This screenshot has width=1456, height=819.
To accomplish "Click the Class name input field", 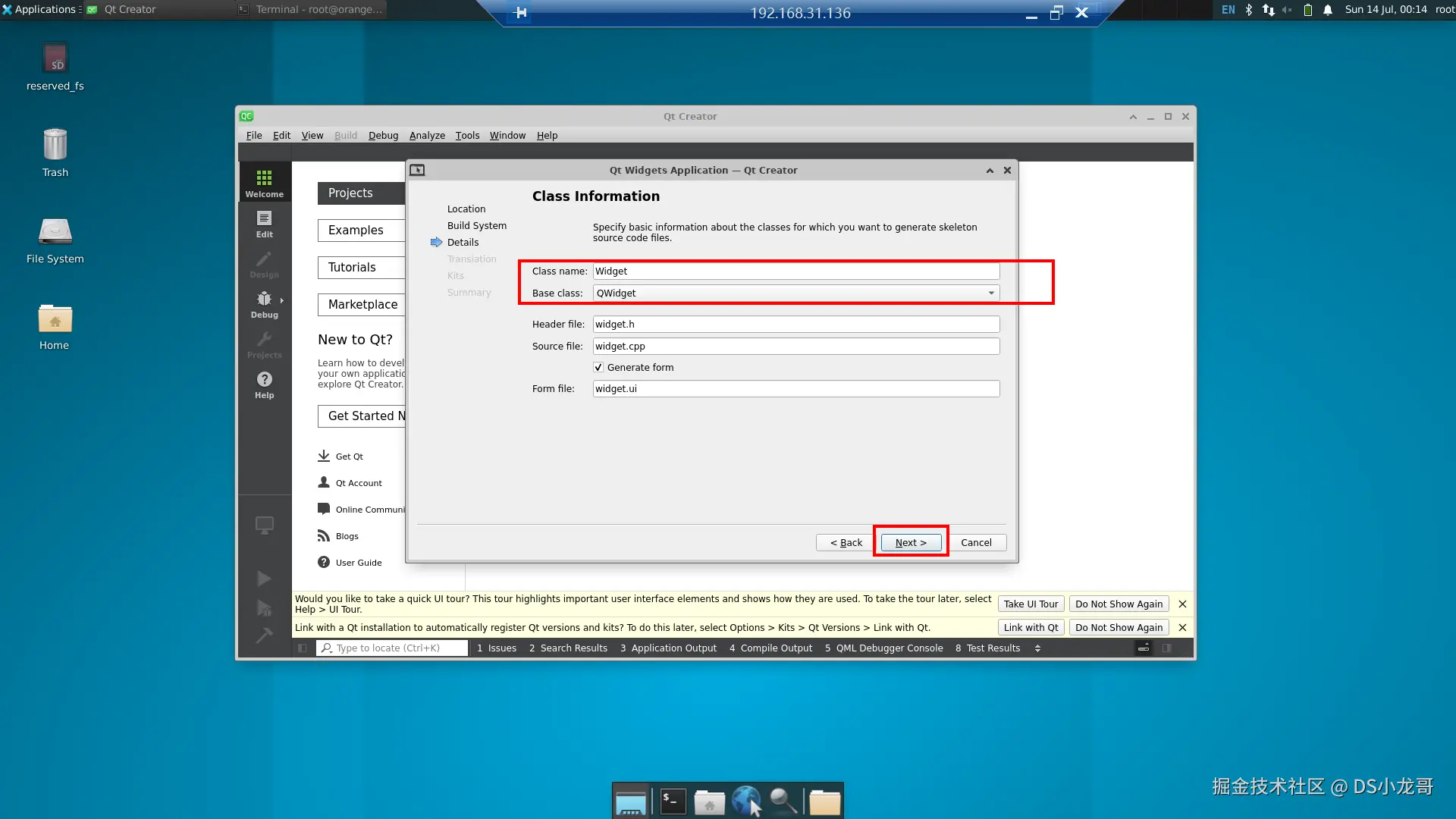I will [795, 271].
